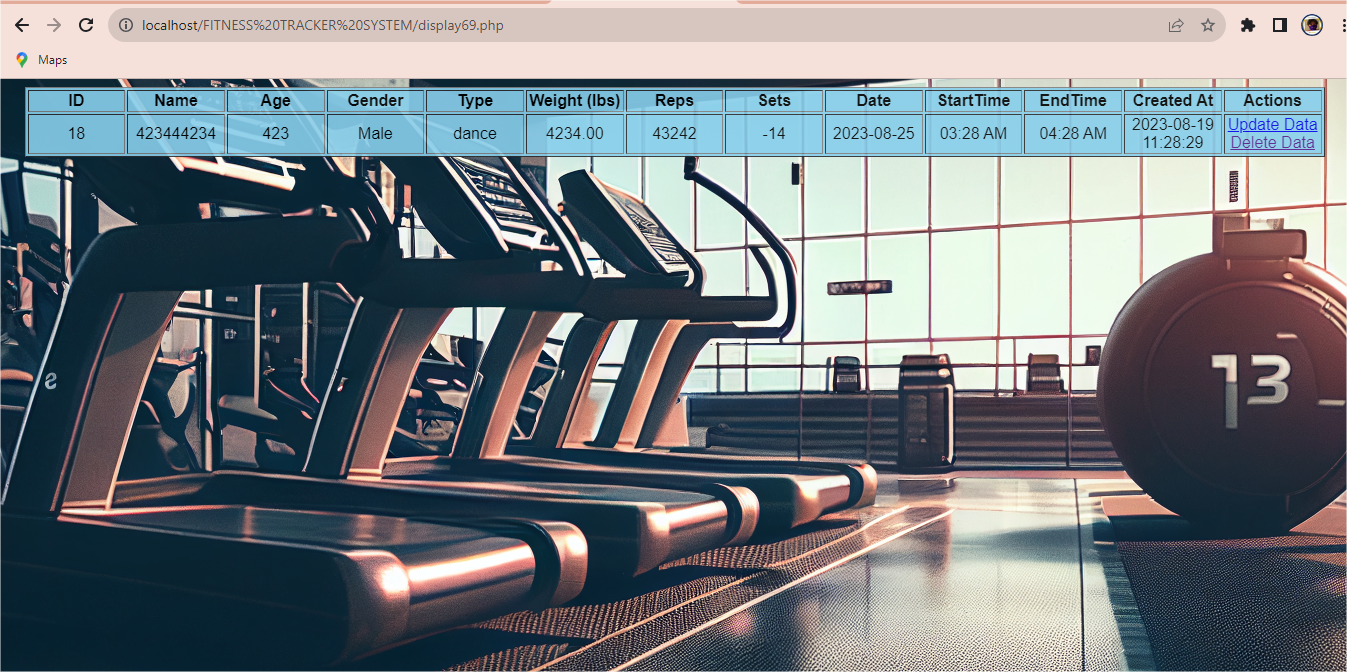Screen dimensions: 1347x672
Task: Click the date cell 2023-08-25
Action: tap(874, 134)
